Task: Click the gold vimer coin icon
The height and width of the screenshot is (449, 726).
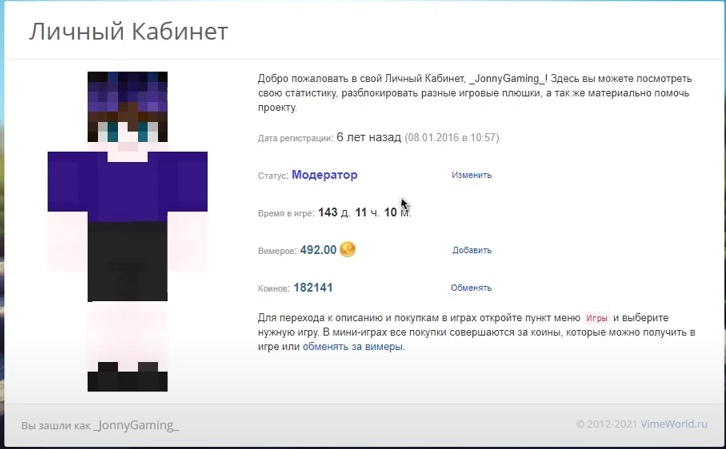Action: [x=348, y=250]
